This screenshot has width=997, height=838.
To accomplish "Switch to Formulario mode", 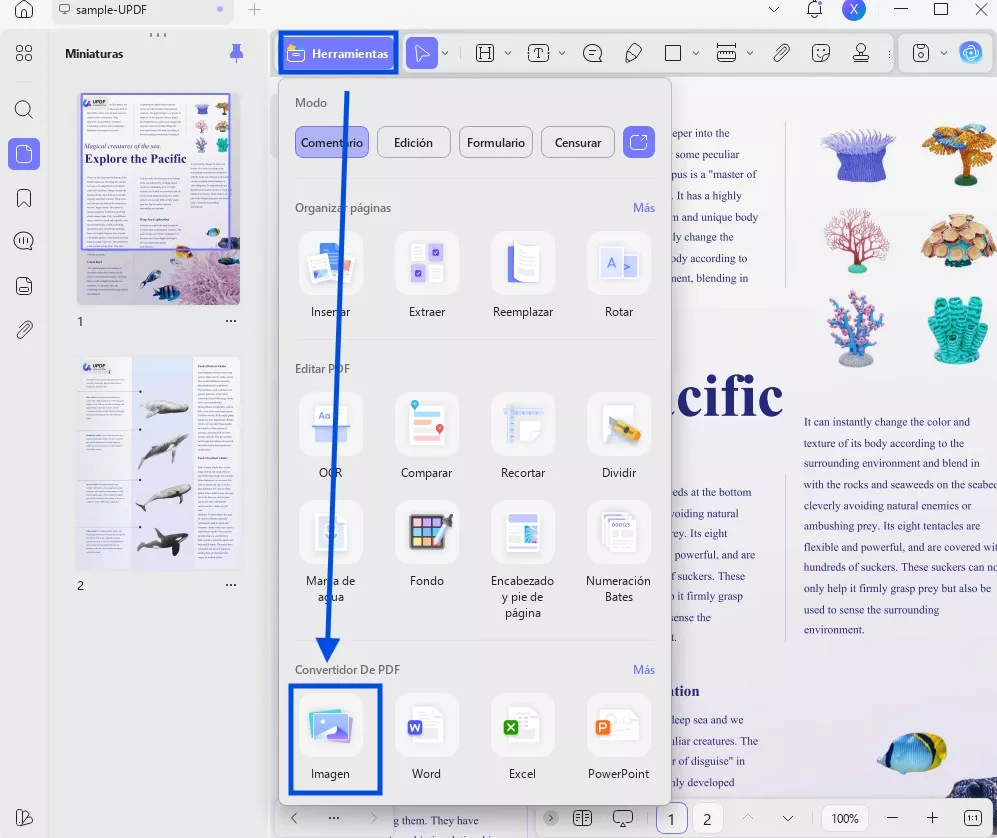I will 495,142.
